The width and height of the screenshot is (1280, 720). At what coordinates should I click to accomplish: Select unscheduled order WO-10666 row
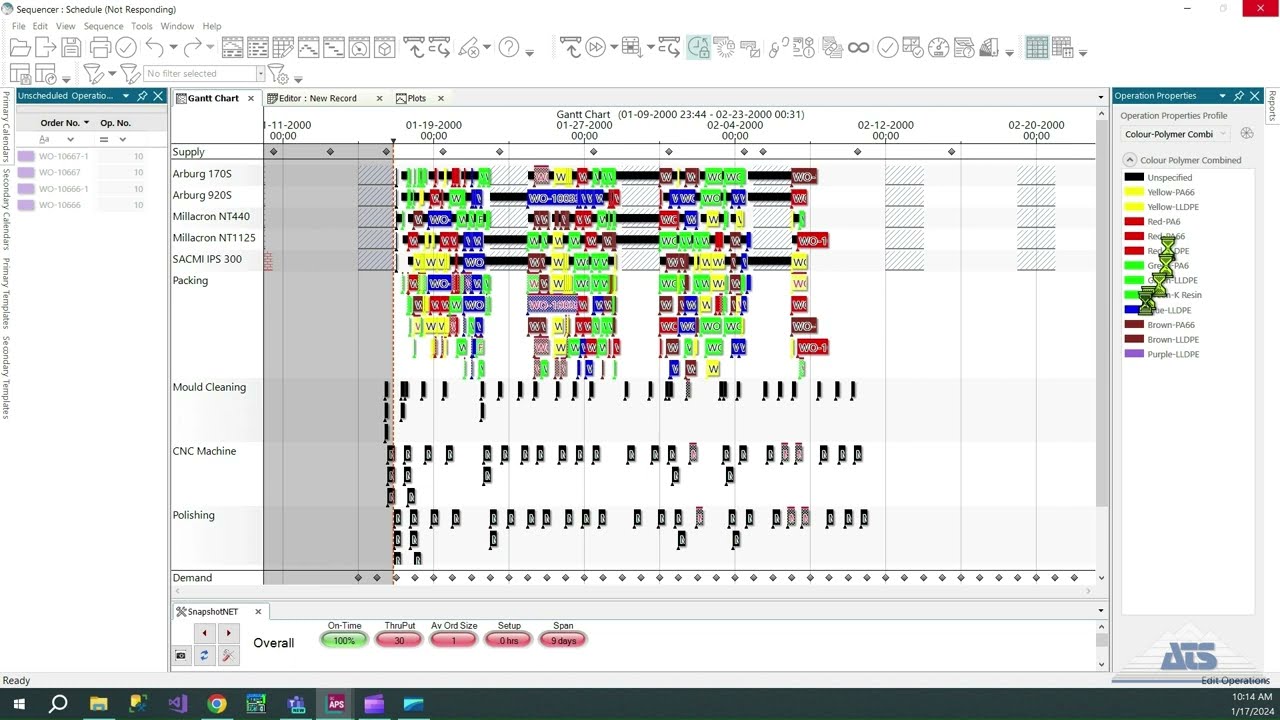(80, 205)
